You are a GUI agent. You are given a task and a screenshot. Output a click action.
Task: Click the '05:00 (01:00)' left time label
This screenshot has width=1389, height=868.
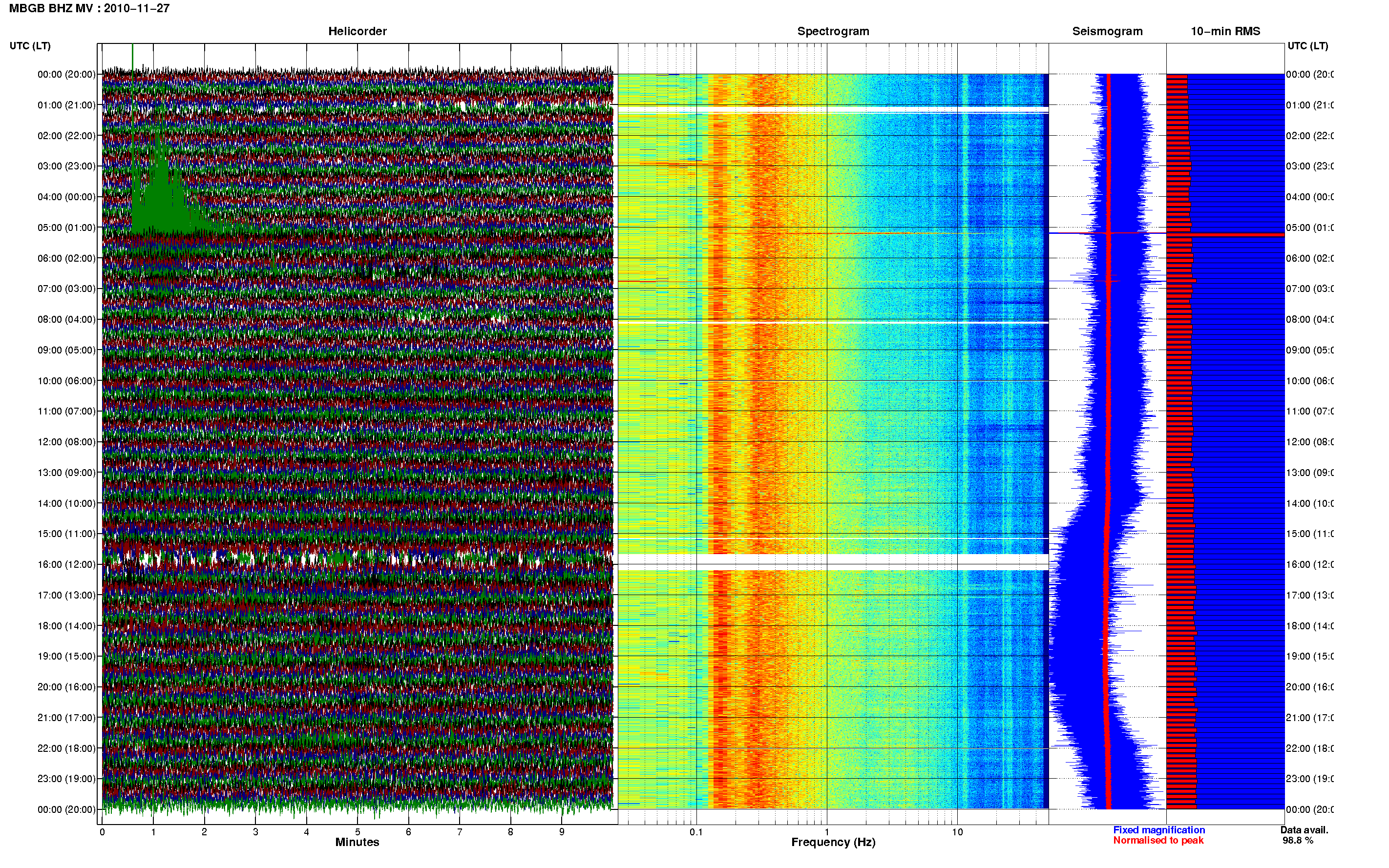tap(66, 227)
